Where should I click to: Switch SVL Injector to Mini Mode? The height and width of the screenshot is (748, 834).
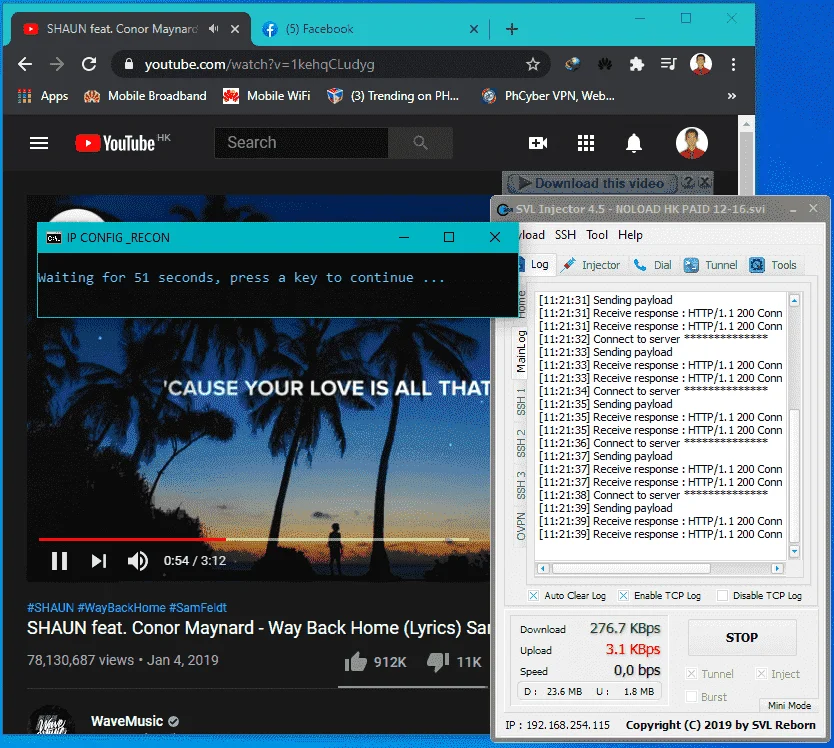point(789,705)
